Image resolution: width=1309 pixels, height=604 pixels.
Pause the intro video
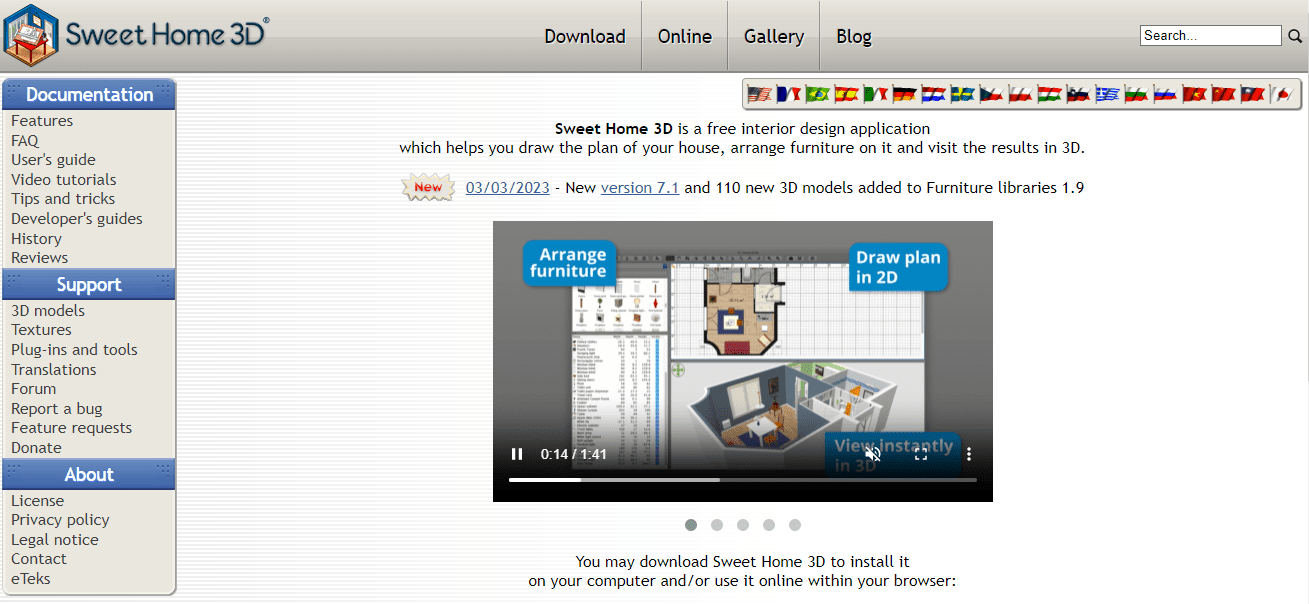click(517, 454)
